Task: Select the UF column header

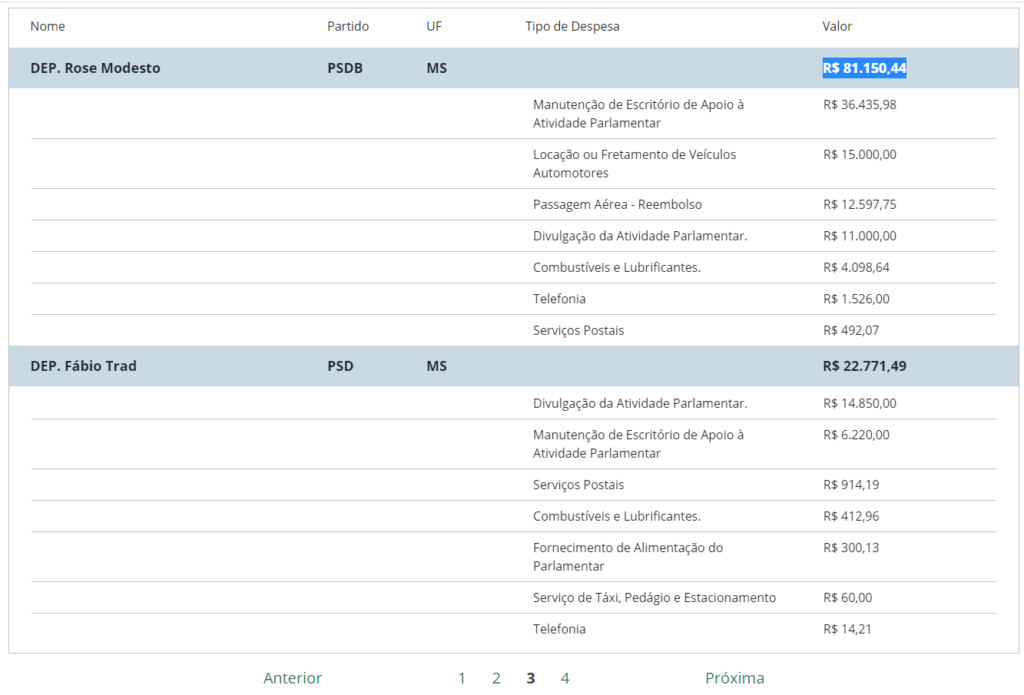Action: 434,26
